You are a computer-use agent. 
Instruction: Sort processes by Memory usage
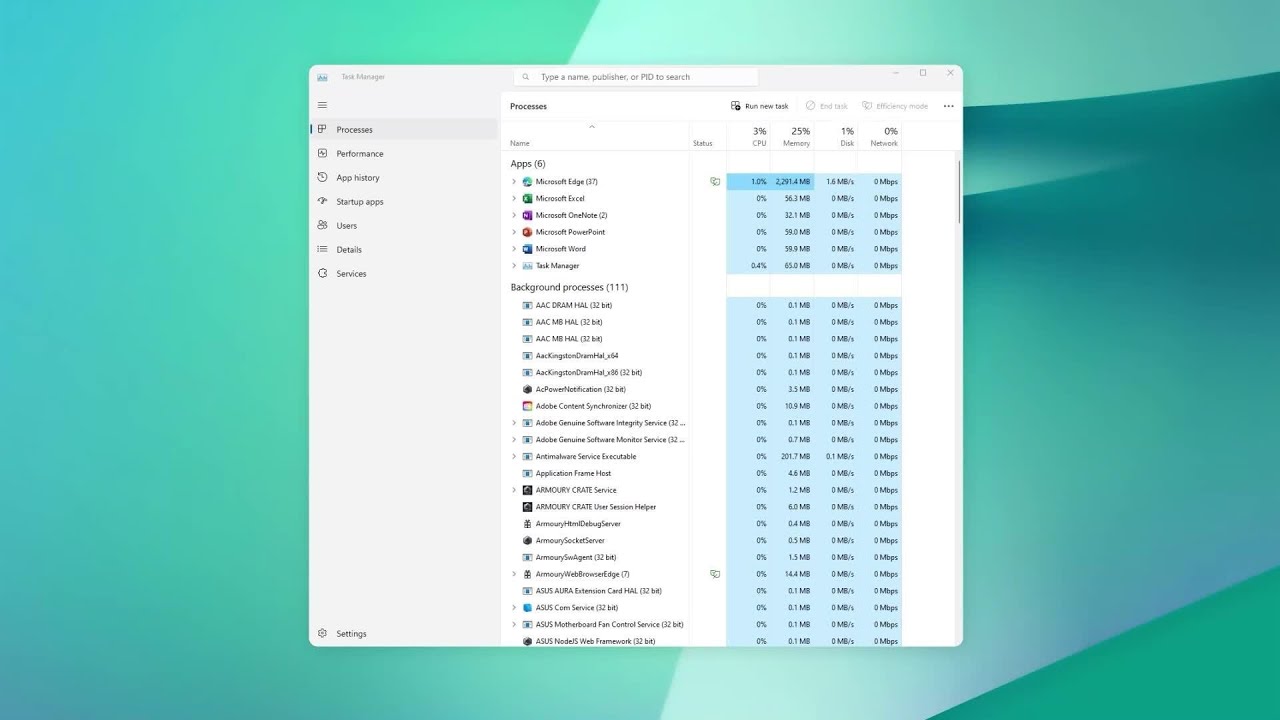(x=792, y=137)
